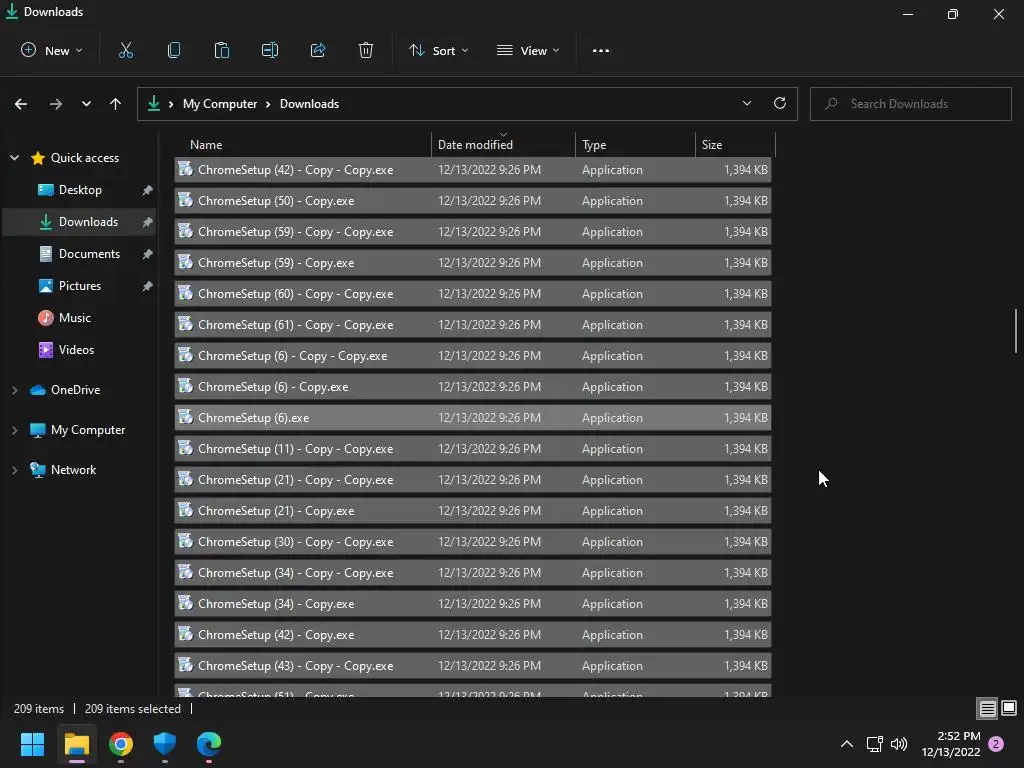Viewport: 1024px width, 768px height.
Task: Go up one folder level arrow
Action: point(116,104)
